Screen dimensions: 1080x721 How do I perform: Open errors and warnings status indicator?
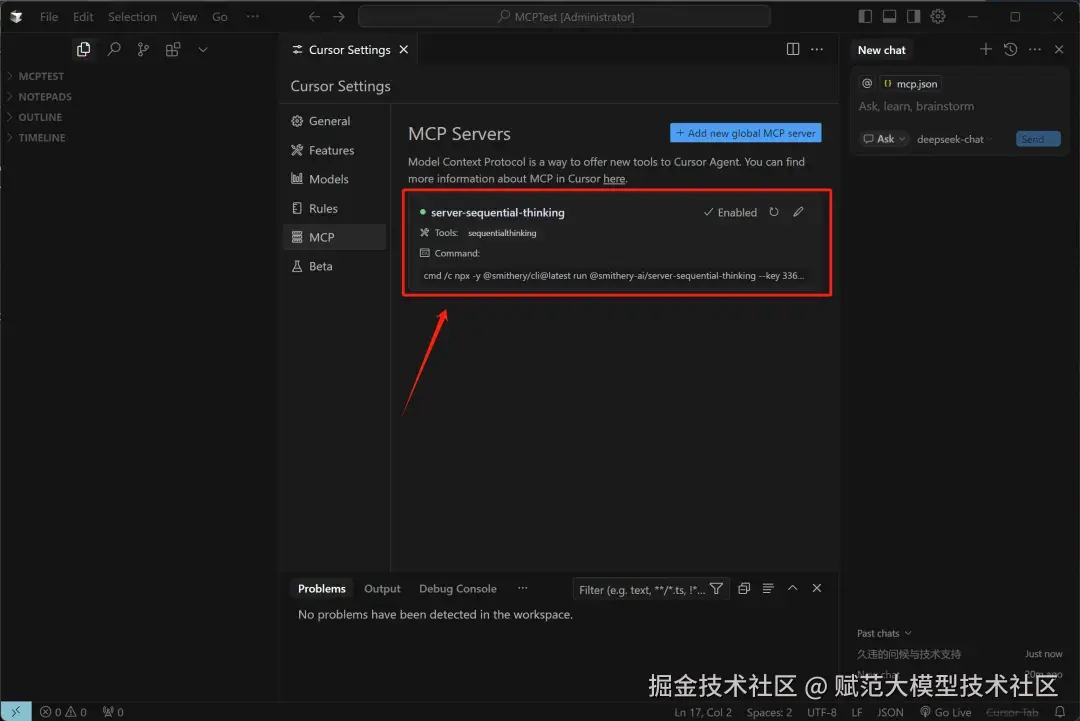[63, 712]
